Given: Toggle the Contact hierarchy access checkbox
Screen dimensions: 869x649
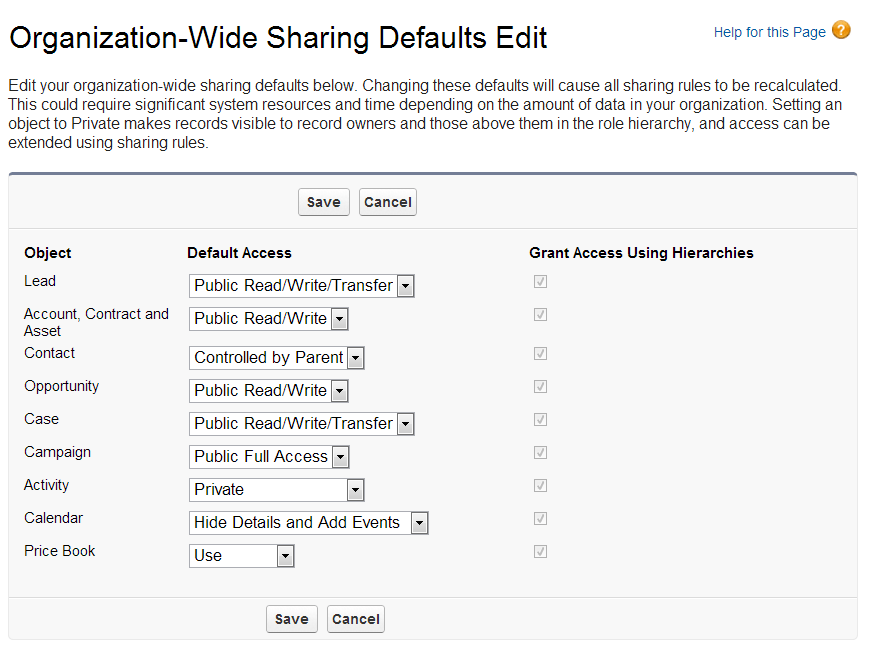Looking at the screenshot, I should (541, 354).
